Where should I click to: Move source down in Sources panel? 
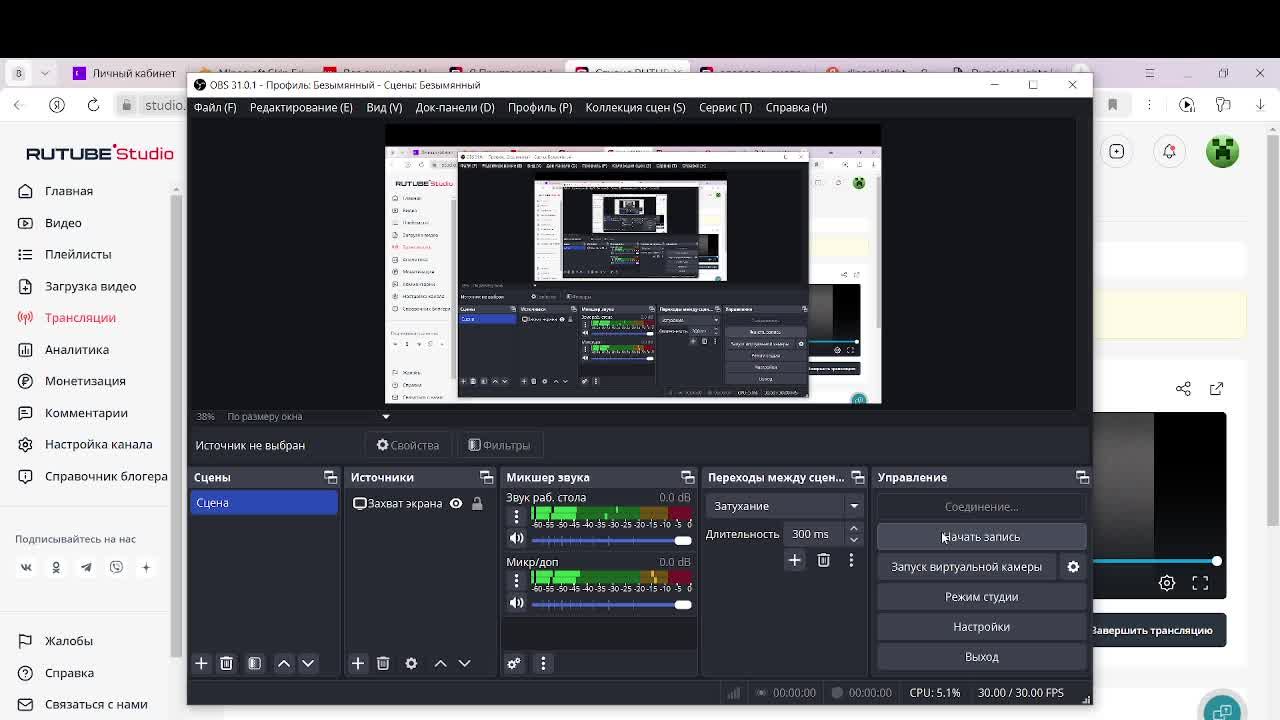point(464,663)
